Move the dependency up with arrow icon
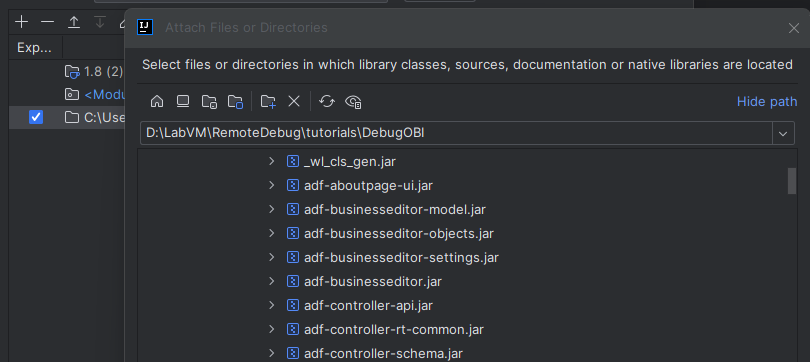 (x=74, y=22)
